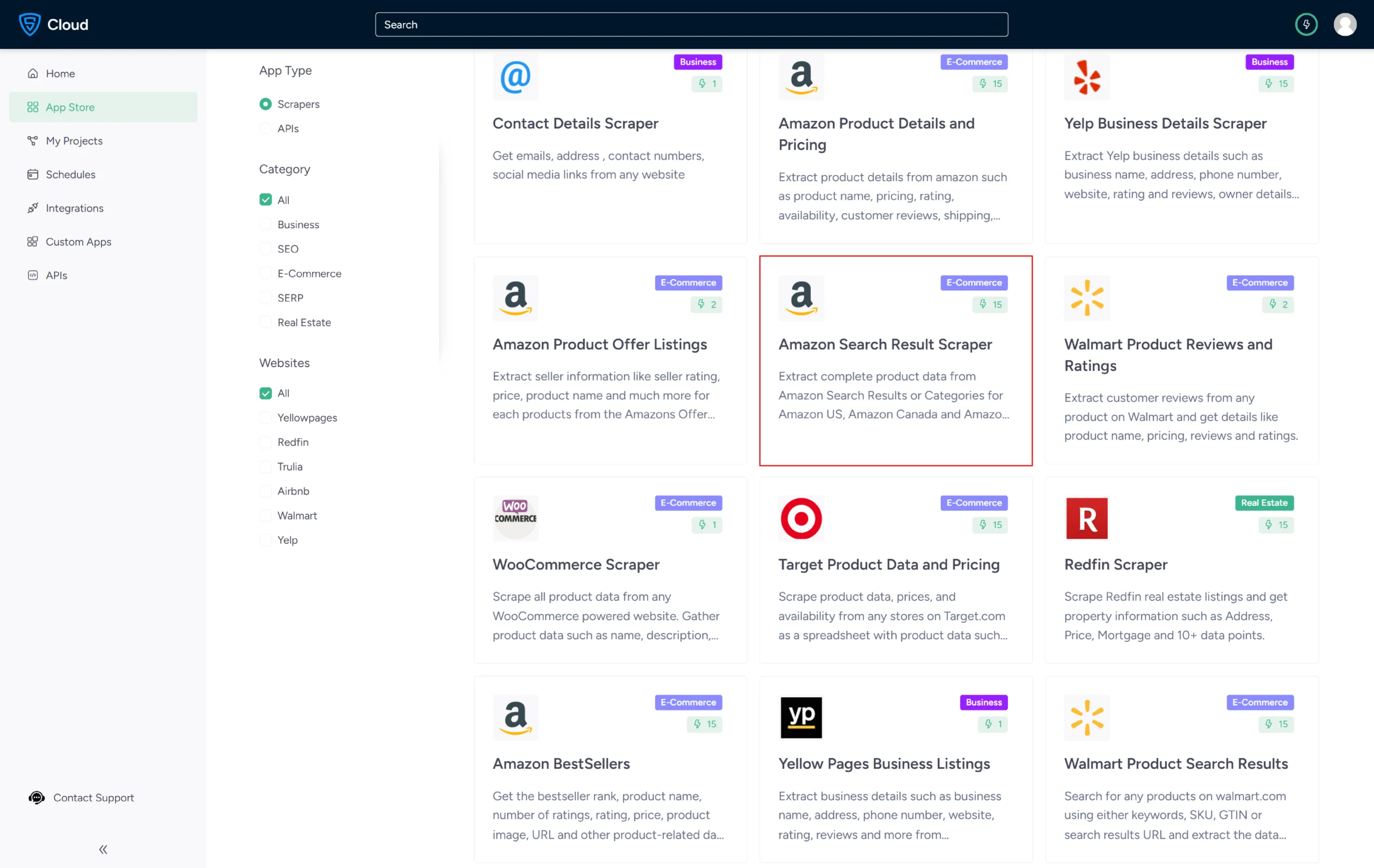Check the Yellowpages website checkbox
The image size is (1374, 868).
tap(265, 418)
